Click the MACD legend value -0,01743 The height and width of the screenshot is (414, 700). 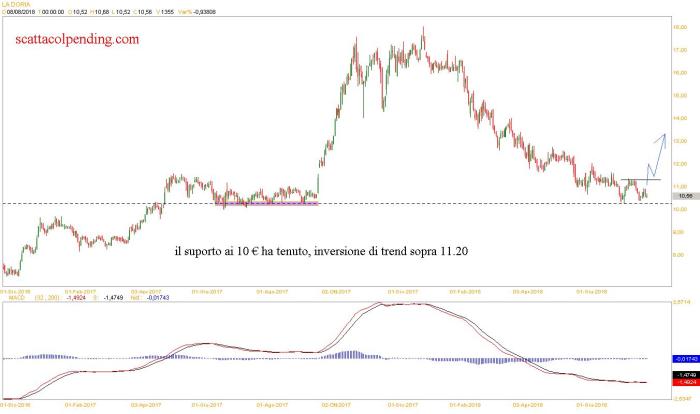point(158,297)
